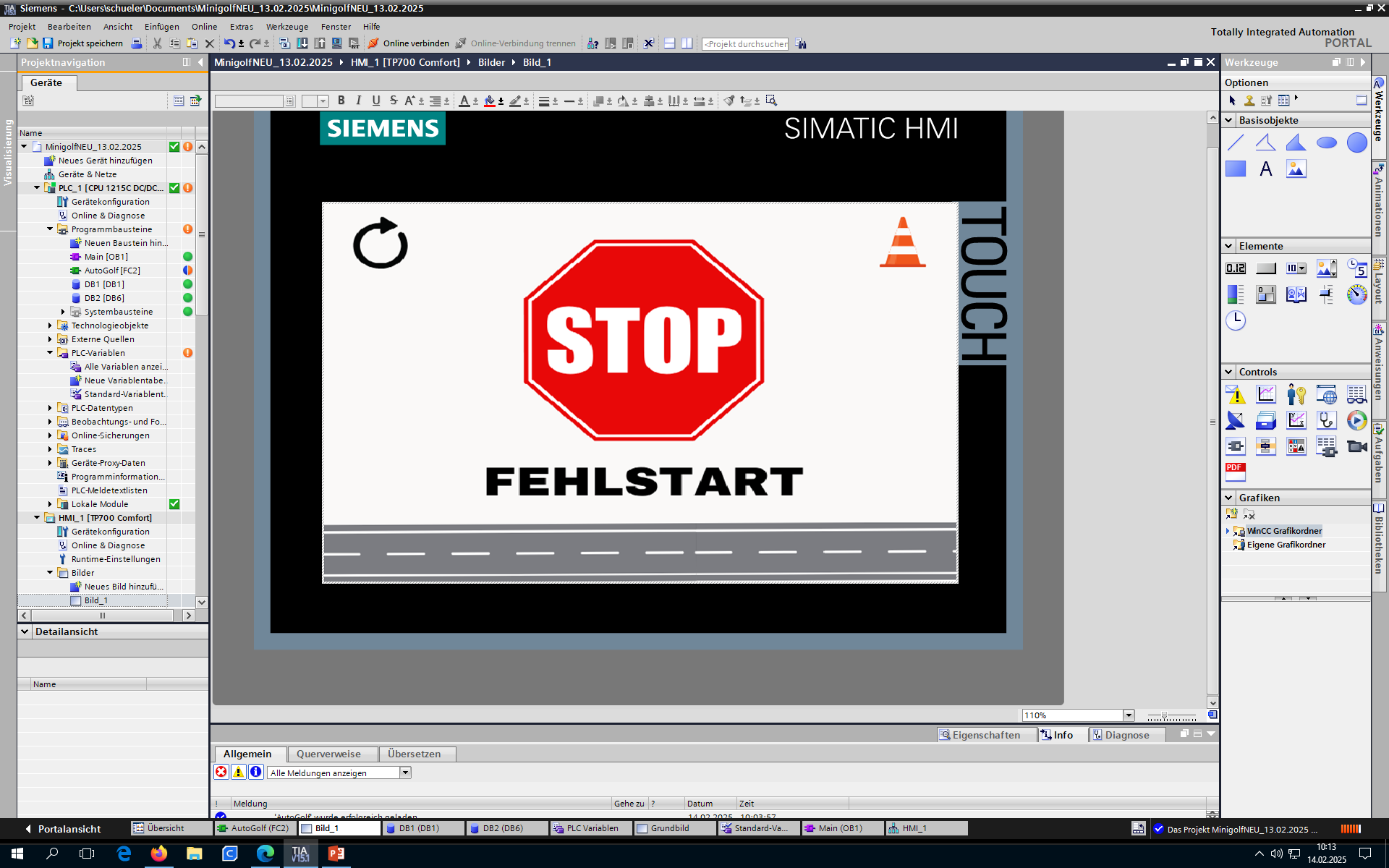
Task: Expand the PLC-Datentypen tree node
Action: coord(50,408)
